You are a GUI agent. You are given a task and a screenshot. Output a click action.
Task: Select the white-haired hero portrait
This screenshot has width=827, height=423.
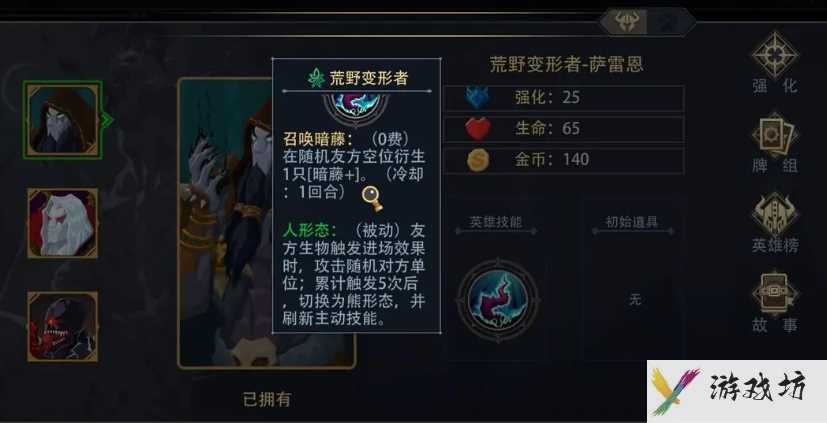click(63, 223)
